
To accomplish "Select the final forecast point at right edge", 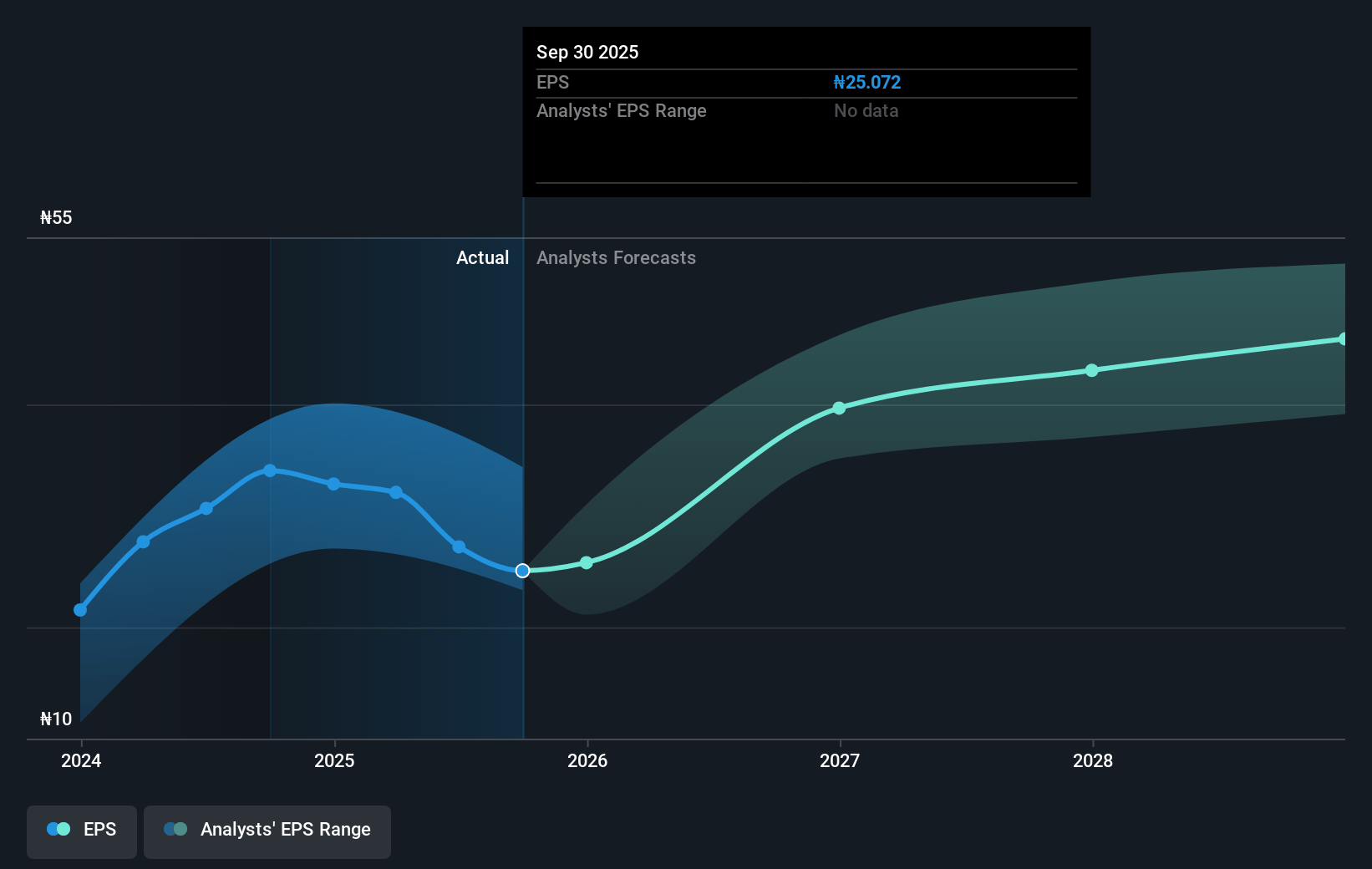I will (x=1343, y=339).
